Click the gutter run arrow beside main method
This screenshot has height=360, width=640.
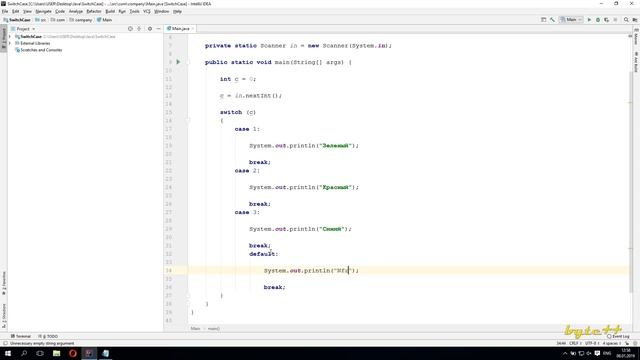click(178, 62)
